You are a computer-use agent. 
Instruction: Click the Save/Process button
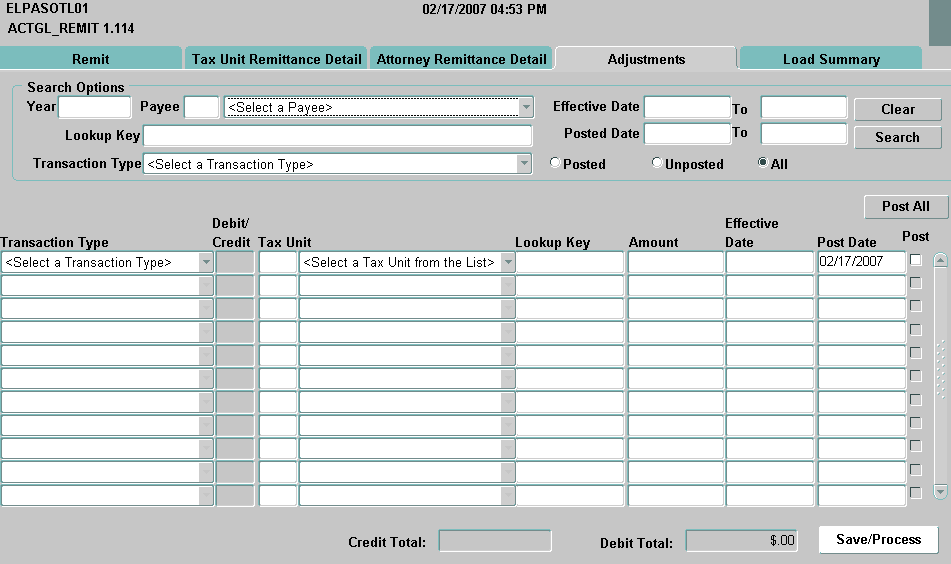click(878, 540)
